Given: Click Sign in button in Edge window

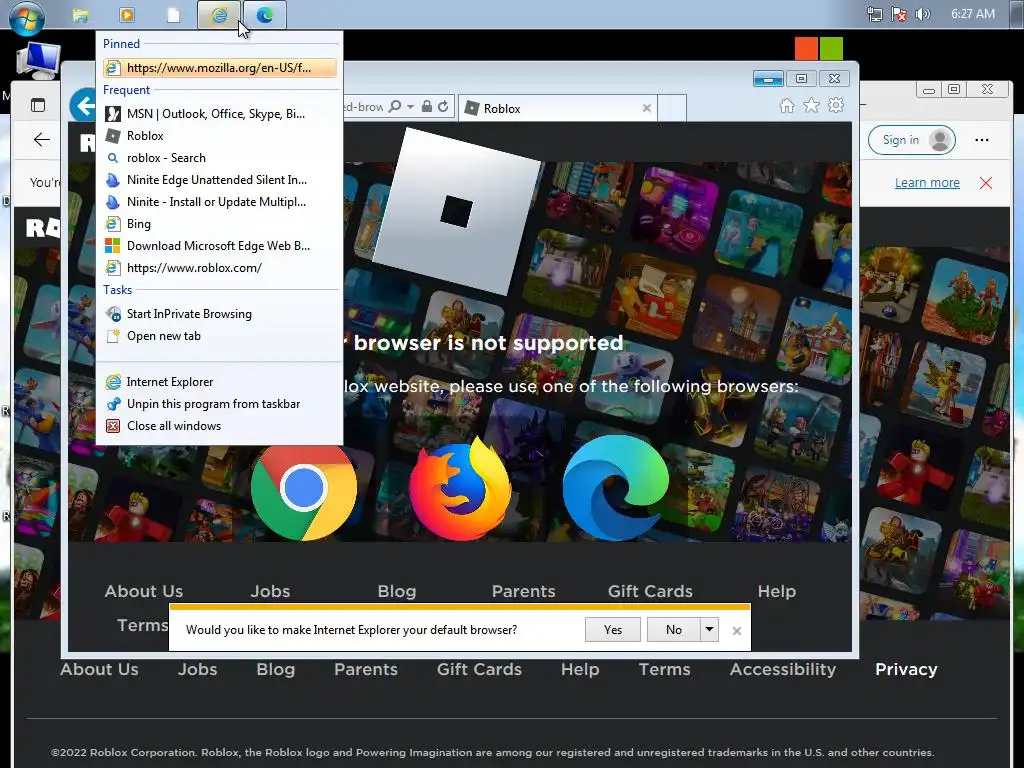Looking at the screenshot, I should [x=912, y=140].
